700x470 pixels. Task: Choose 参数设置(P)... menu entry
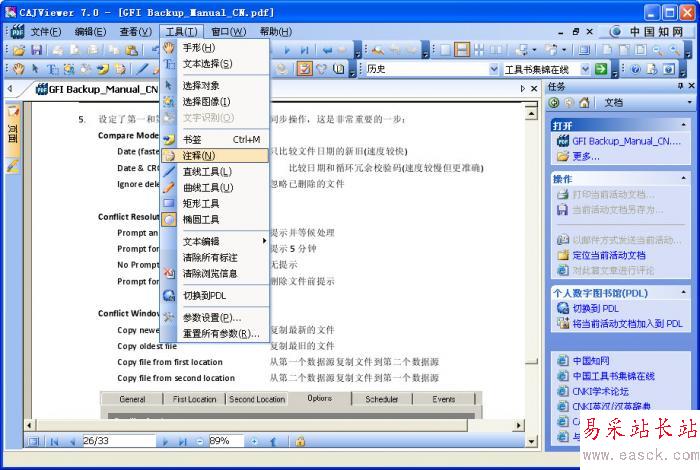point(215,317)
